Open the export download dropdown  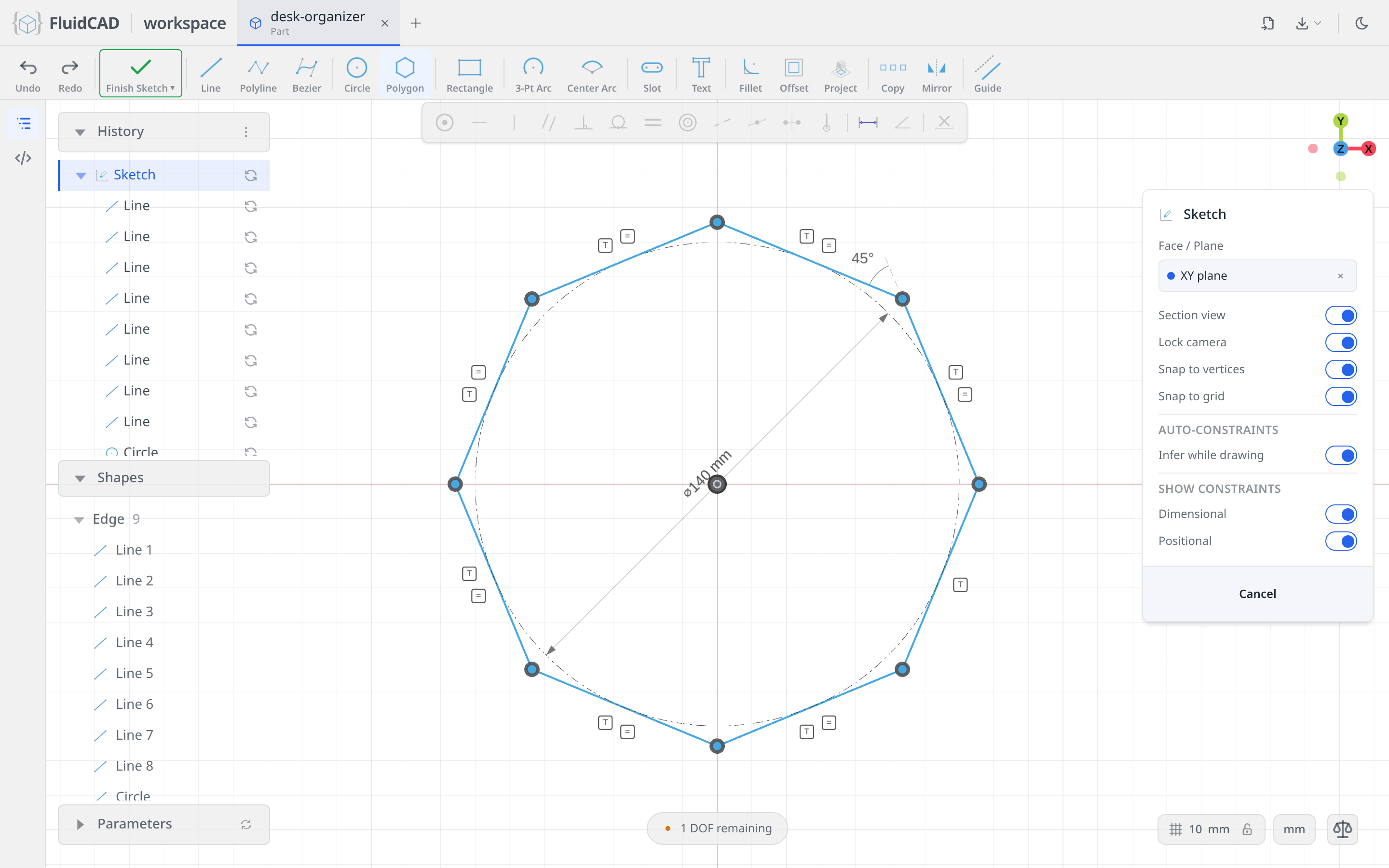1308,23
